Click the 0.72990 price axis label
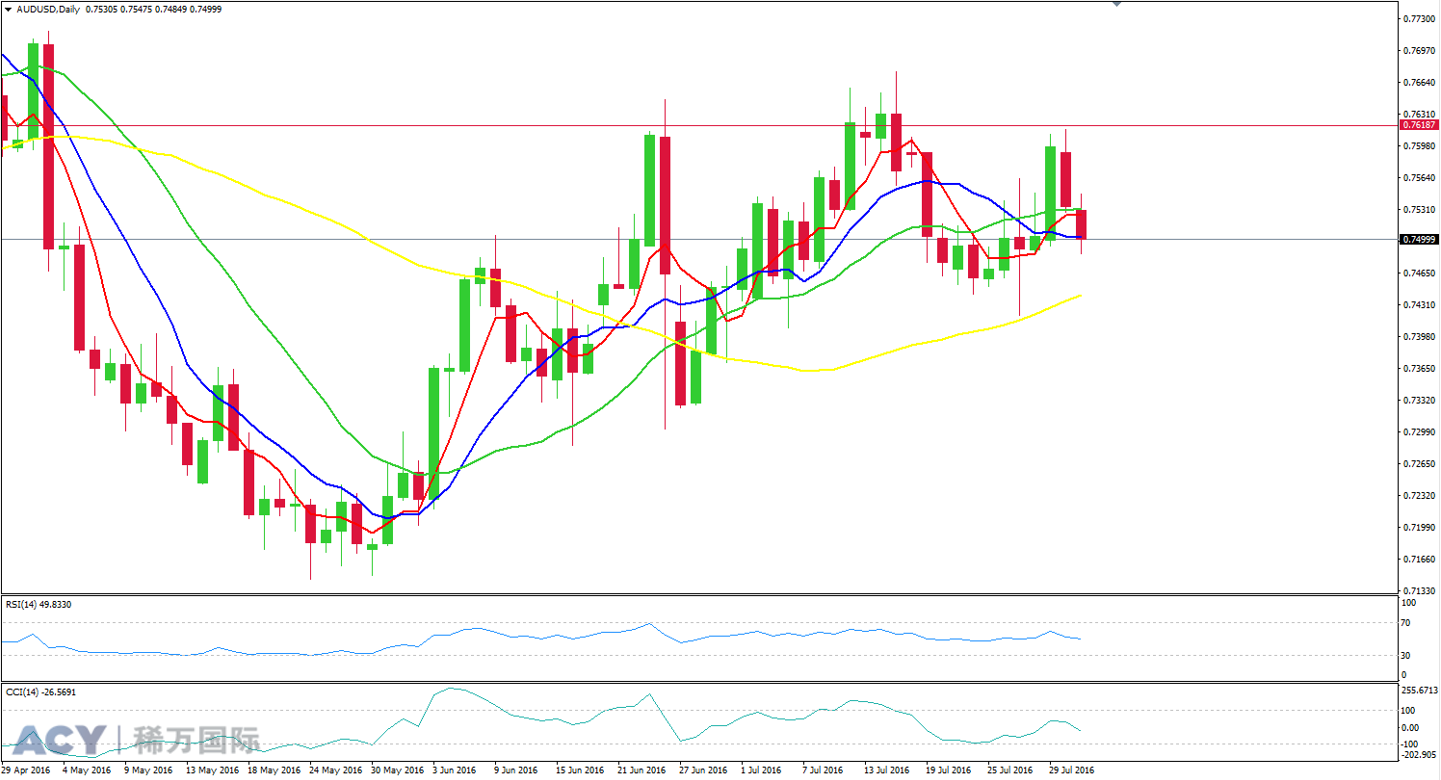 pyautogui.click(x=1420, y=433)
